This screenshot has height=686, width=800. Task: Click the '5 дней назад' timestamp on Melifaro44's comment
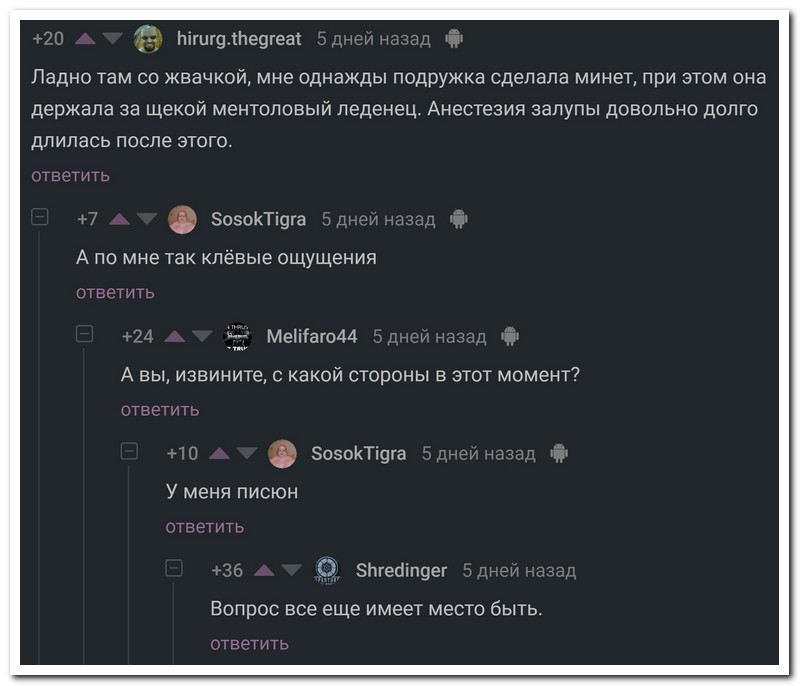pos(429,336)
